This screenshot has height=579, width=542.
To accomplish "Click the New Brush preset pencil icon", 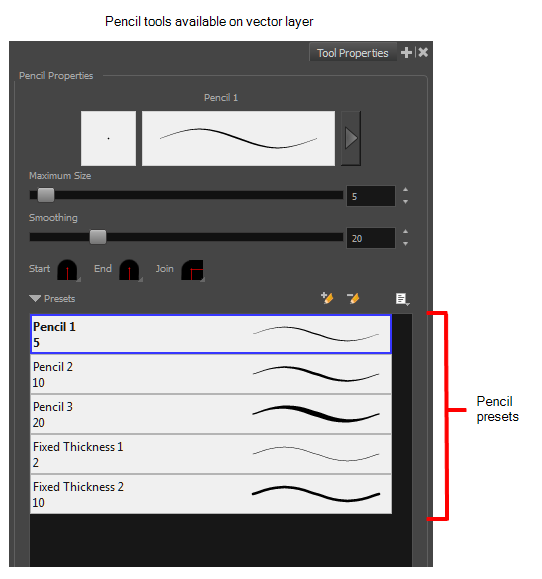I will click(327, 298).
